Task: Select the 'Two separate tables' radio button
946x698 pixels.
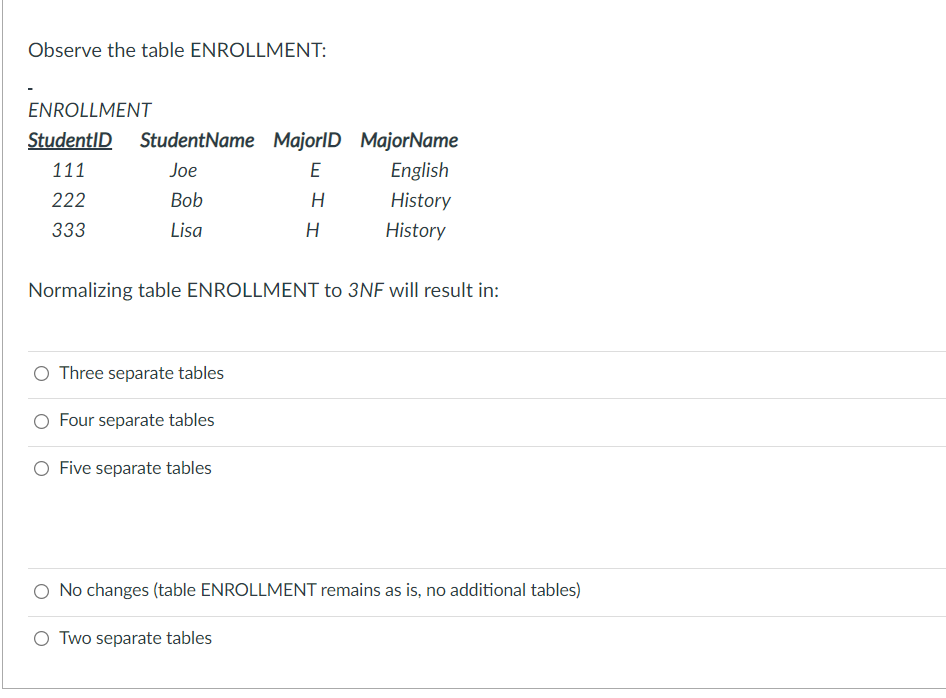Action: pyautogui.click(x=41, y=638)
